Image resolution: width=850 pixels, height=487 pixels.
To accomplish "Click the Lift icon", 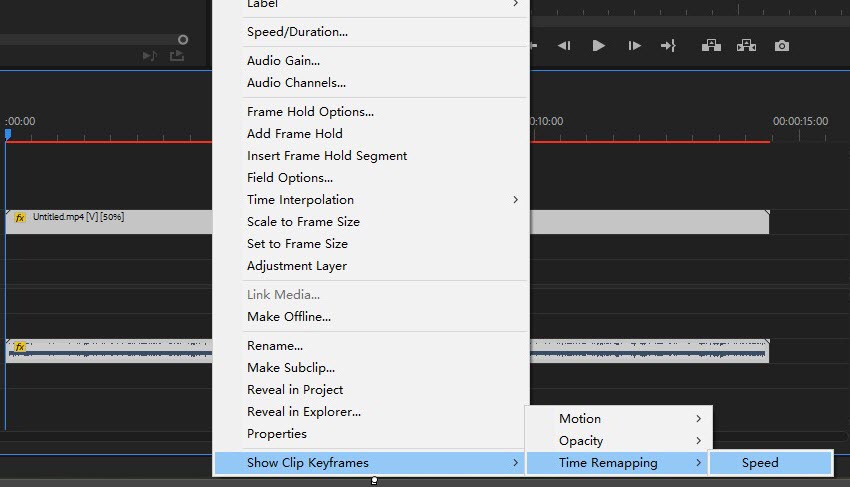I will [711, 46].
